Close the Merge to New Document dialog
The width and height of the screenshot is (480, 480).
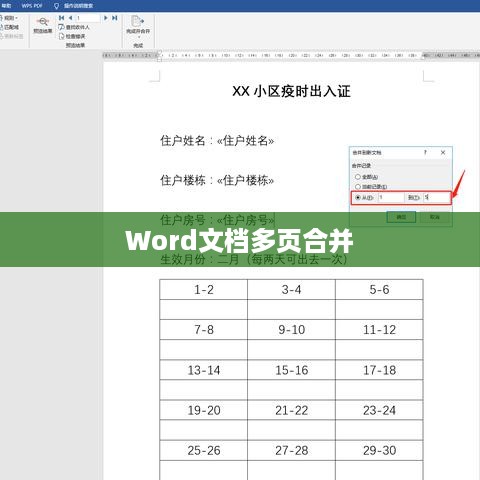tap(443, 152)
